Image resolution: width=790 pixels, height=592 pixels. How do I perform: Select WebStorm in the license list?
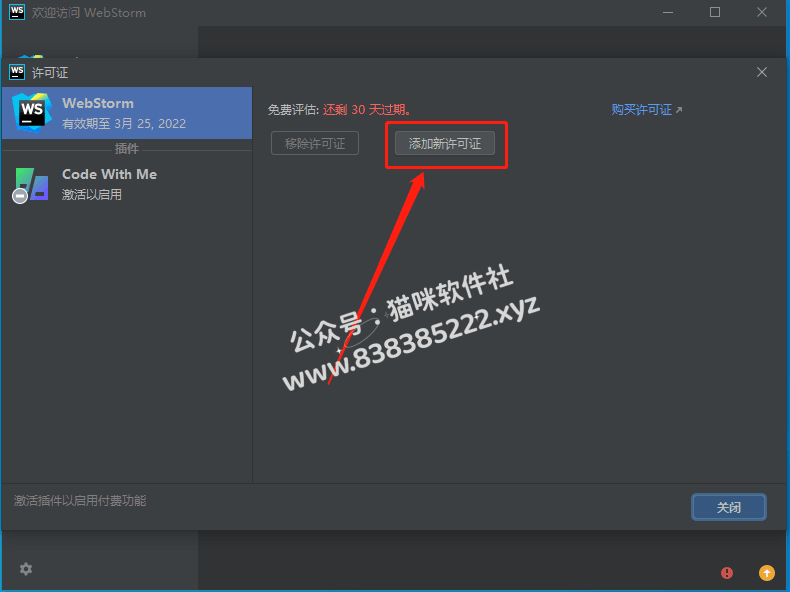click(x=127, y=113)
